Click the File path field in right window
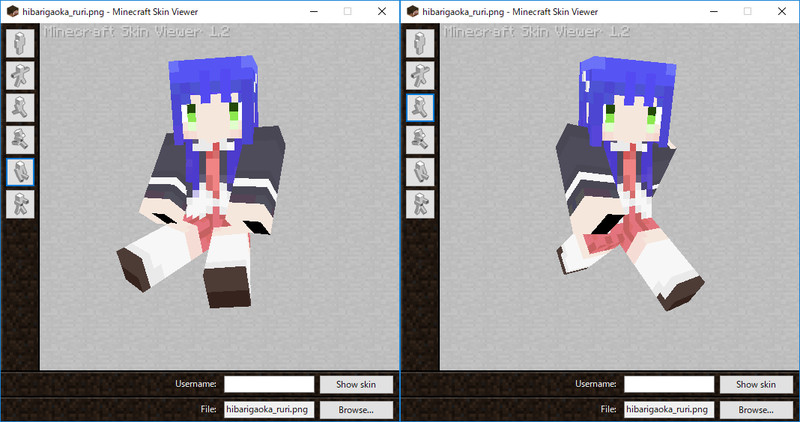Screen dimensions: 800x422 [668, 409]
